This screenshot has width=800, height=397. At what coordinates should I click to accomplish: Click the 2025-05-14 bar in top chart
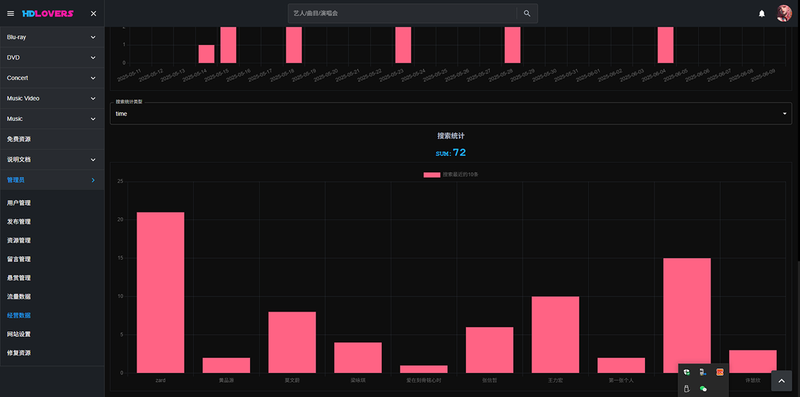tap(206, 54)
